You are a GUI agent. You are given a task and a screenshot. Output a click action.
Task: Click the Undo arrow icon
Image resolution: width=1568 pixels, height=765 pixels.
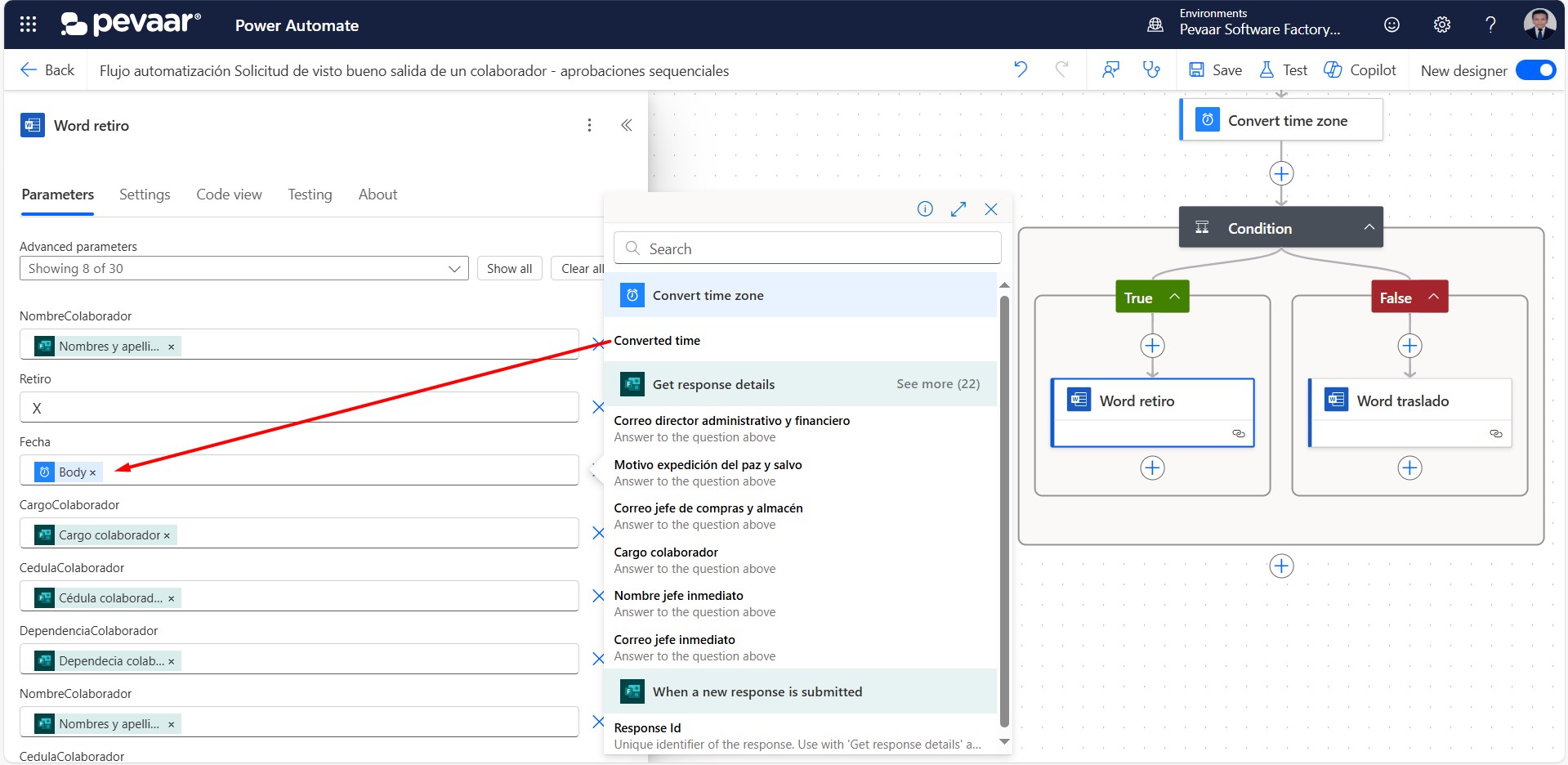(1021, 69)
